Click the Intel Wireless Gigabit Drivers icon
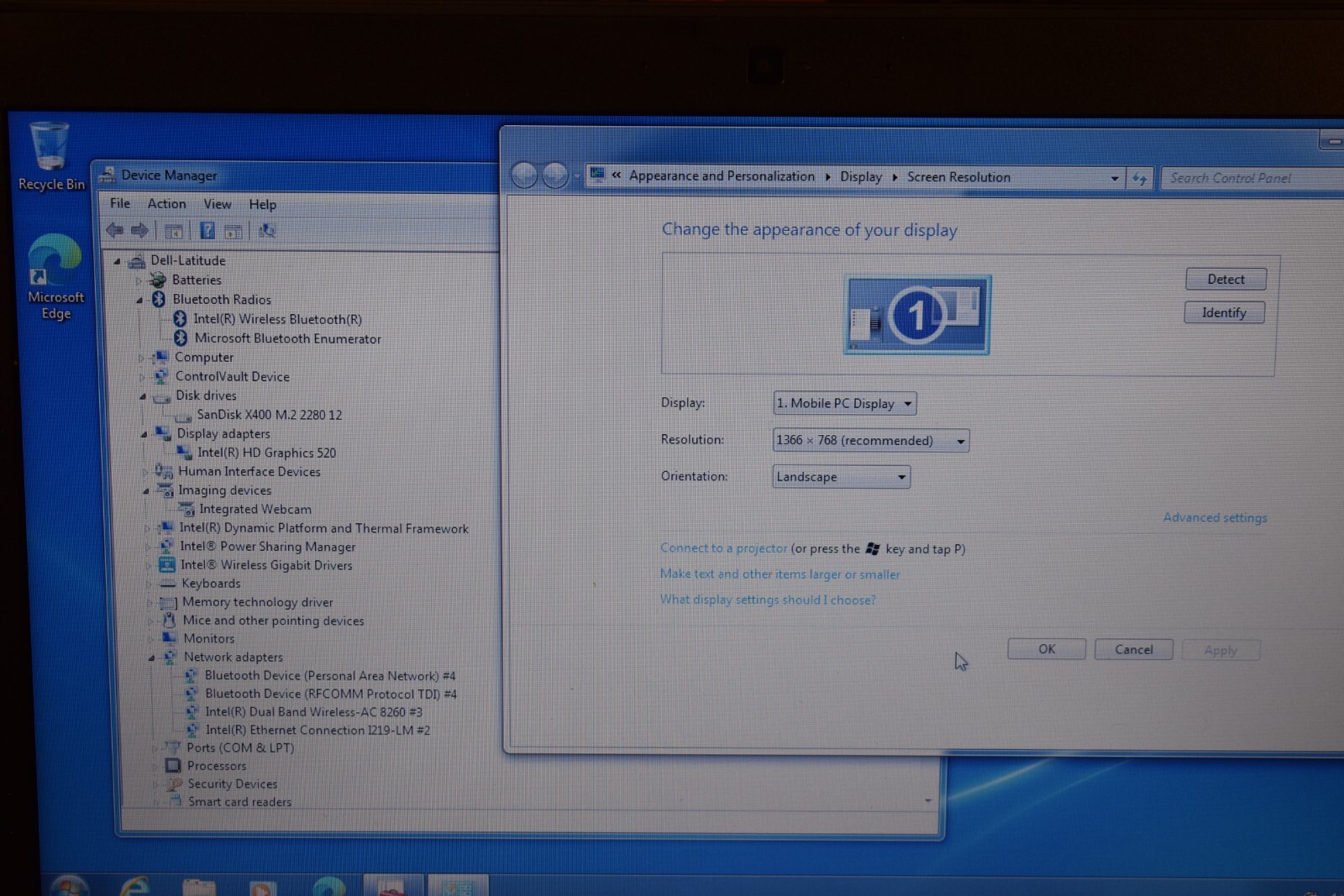The image size is (1344, 896). click(167, 564)
